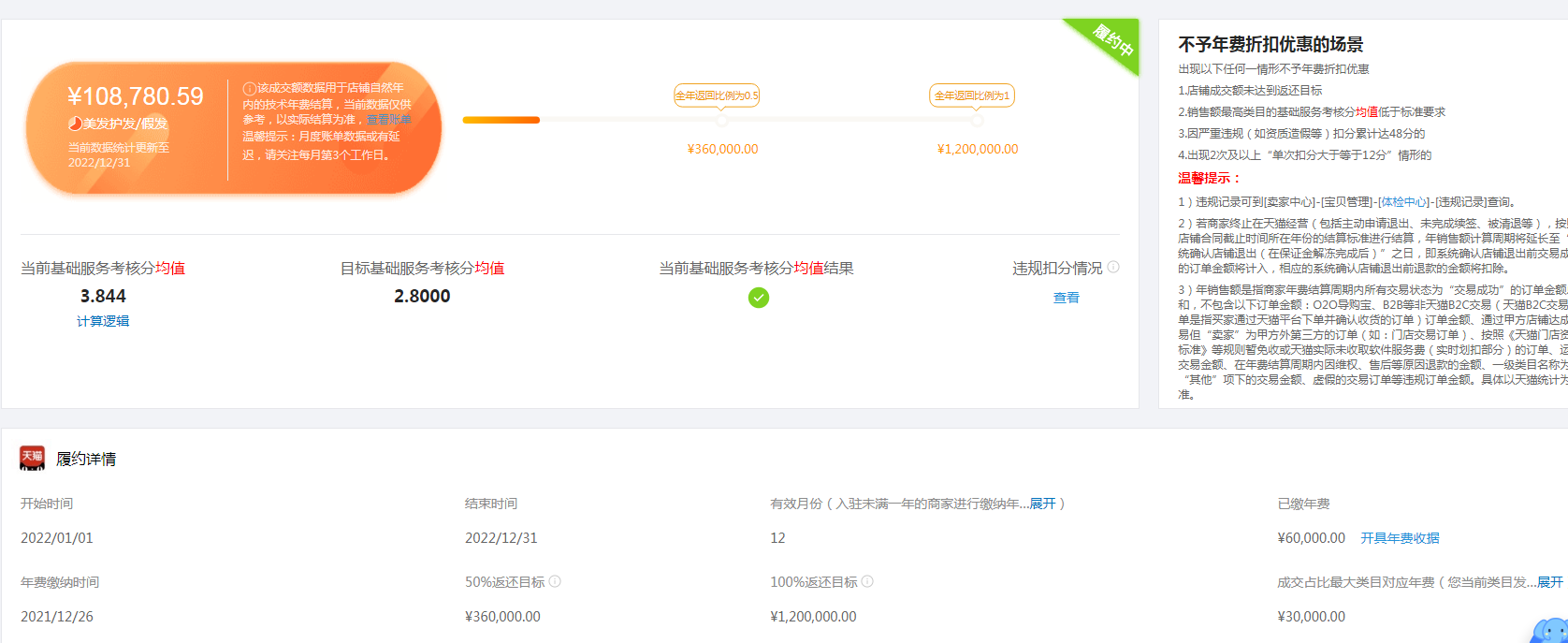Image resolution: width=1568 pixels, height=643 pixels.
Task: Click the ¥30,000.00 category annual fee value
Action: 1312,617
